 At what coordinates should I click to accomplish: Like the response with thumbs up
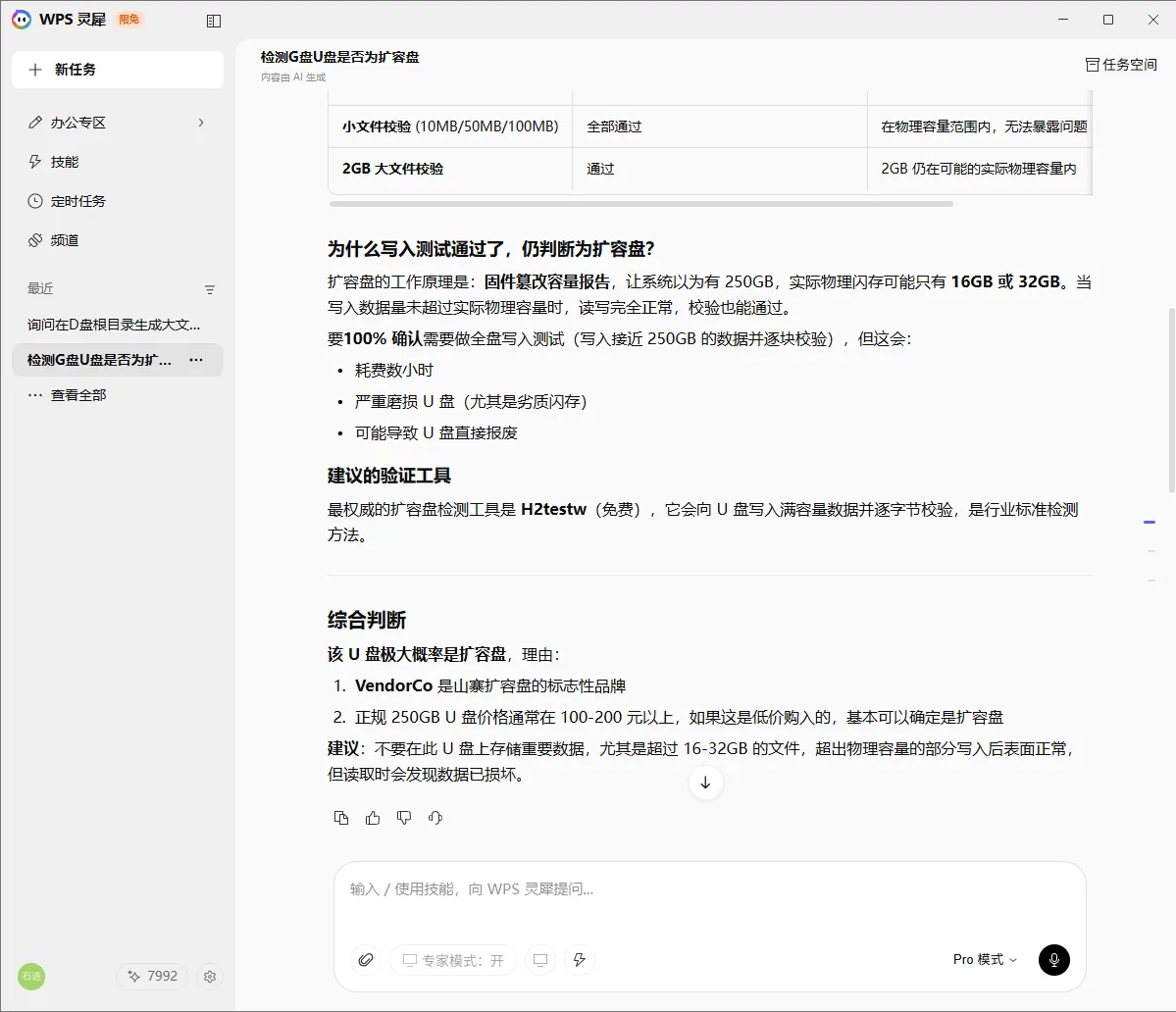(x=373, y=818)
